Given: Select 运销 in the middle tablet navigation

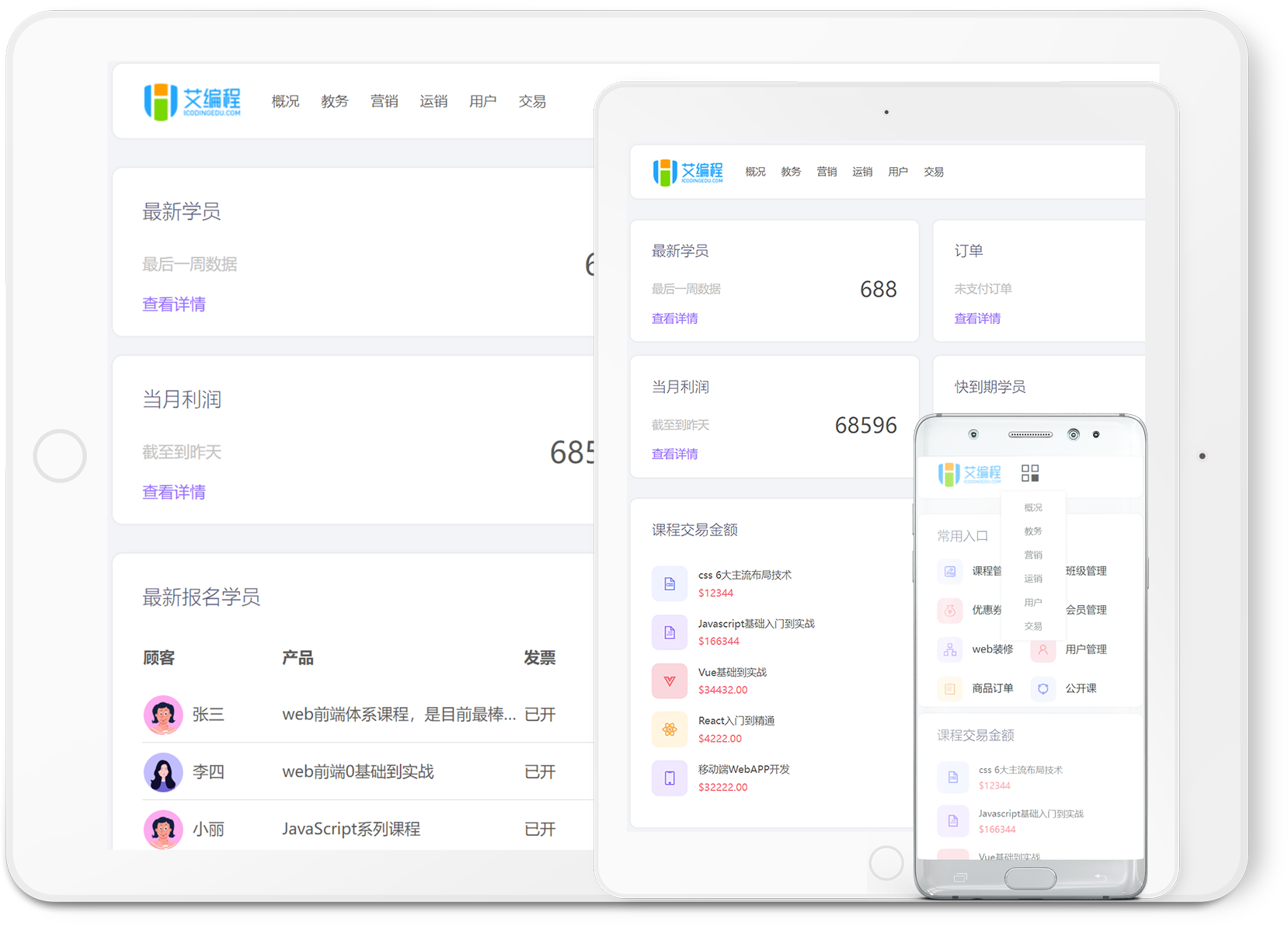Looking at the screenshot, I should [862, 172].
